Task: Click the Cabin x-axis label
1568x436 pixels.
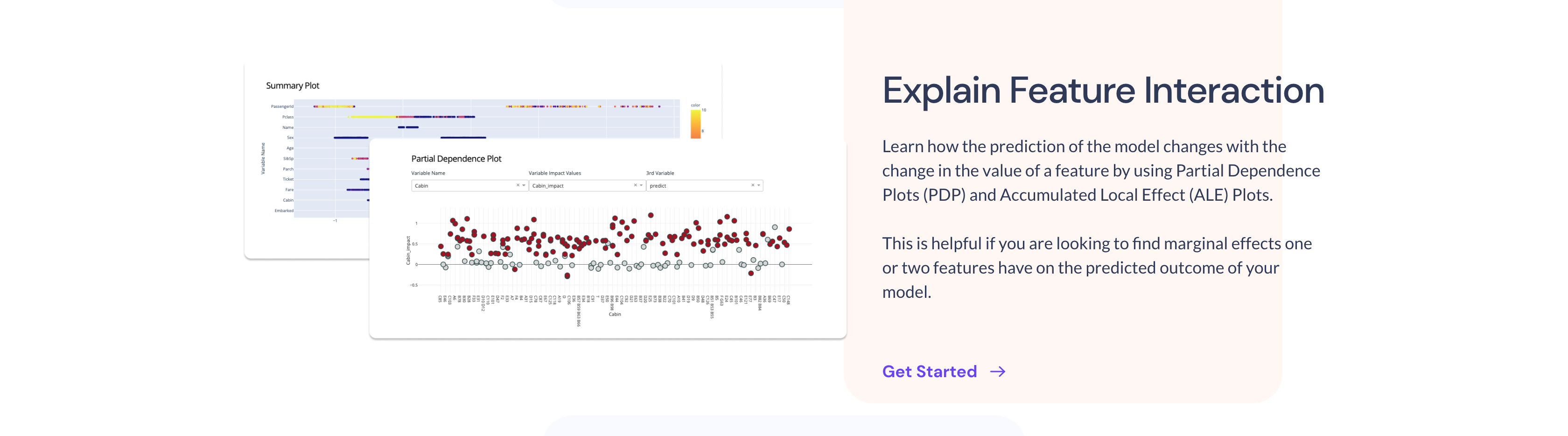Action: coord(615,314)
